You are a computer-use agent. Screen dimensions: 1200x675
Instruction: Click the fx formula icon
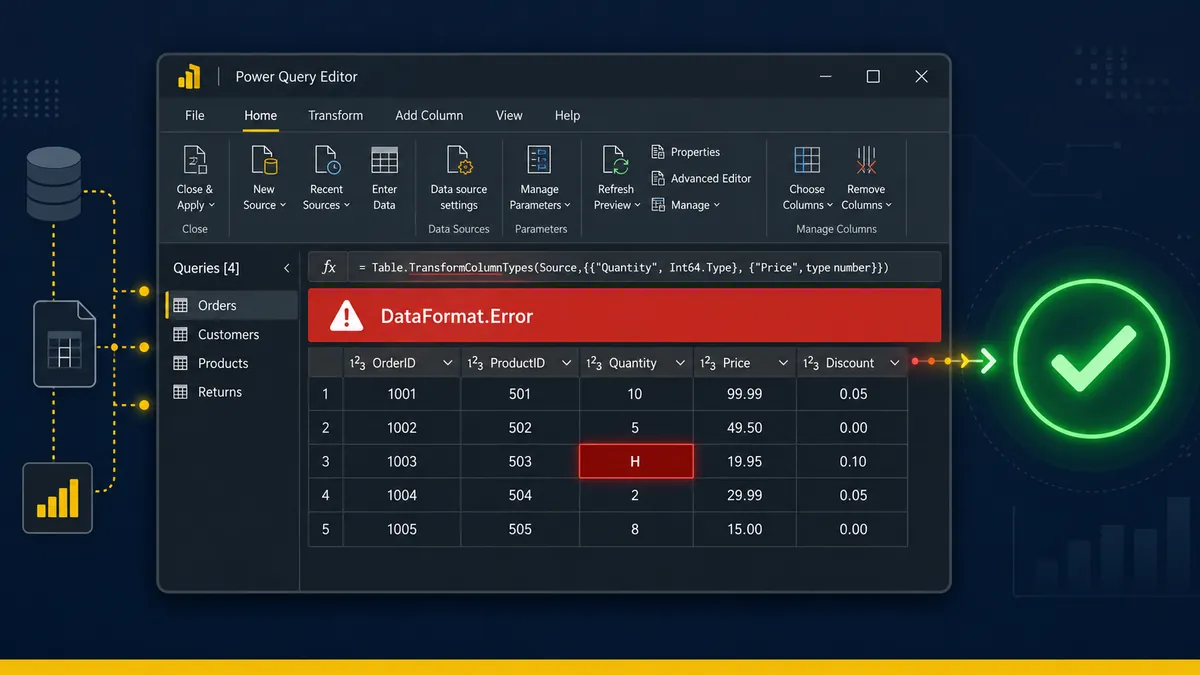coord(328,267)
